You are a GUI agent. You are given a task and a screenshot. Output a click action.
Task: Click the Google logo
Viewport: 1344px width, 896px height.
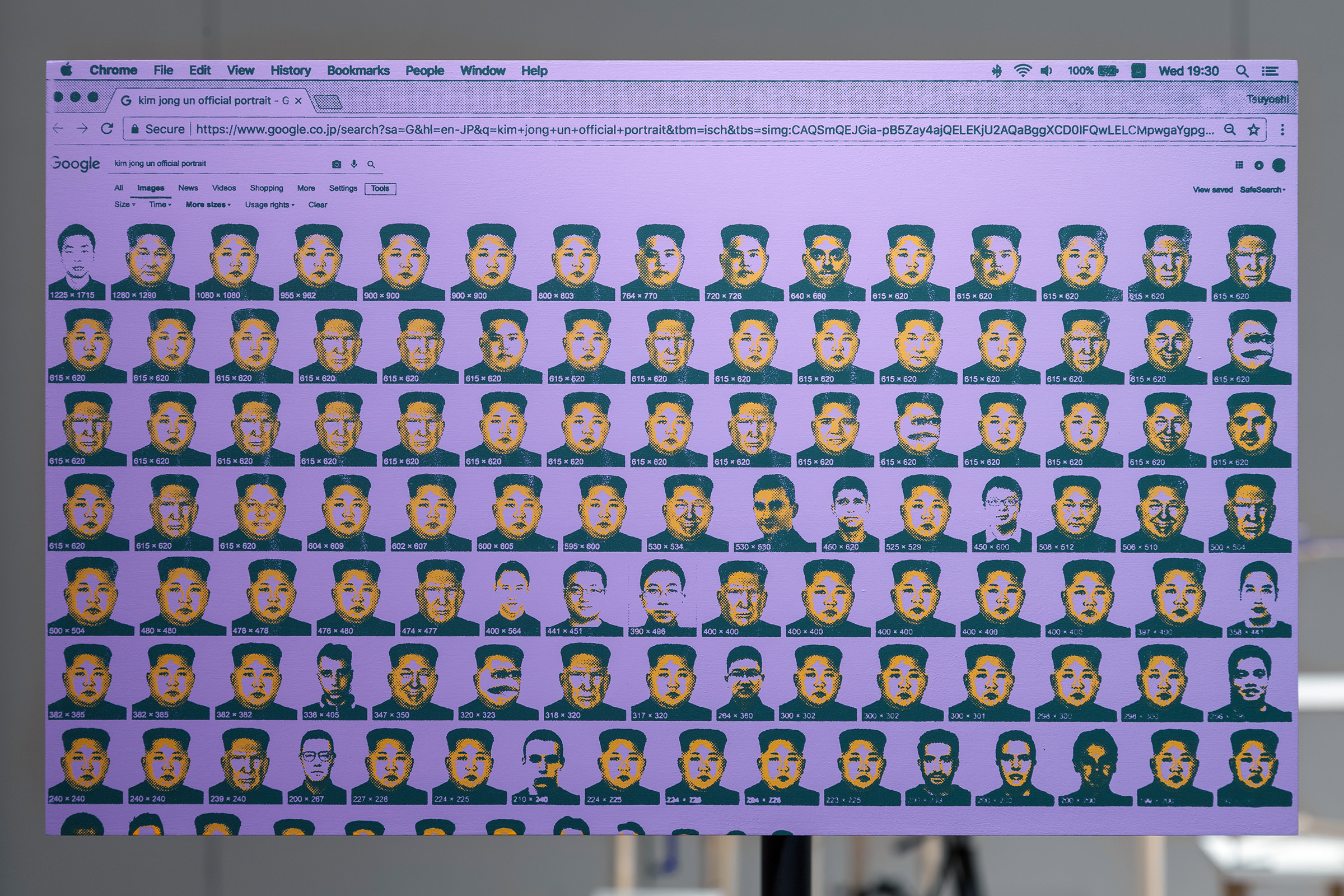[76, 164]
